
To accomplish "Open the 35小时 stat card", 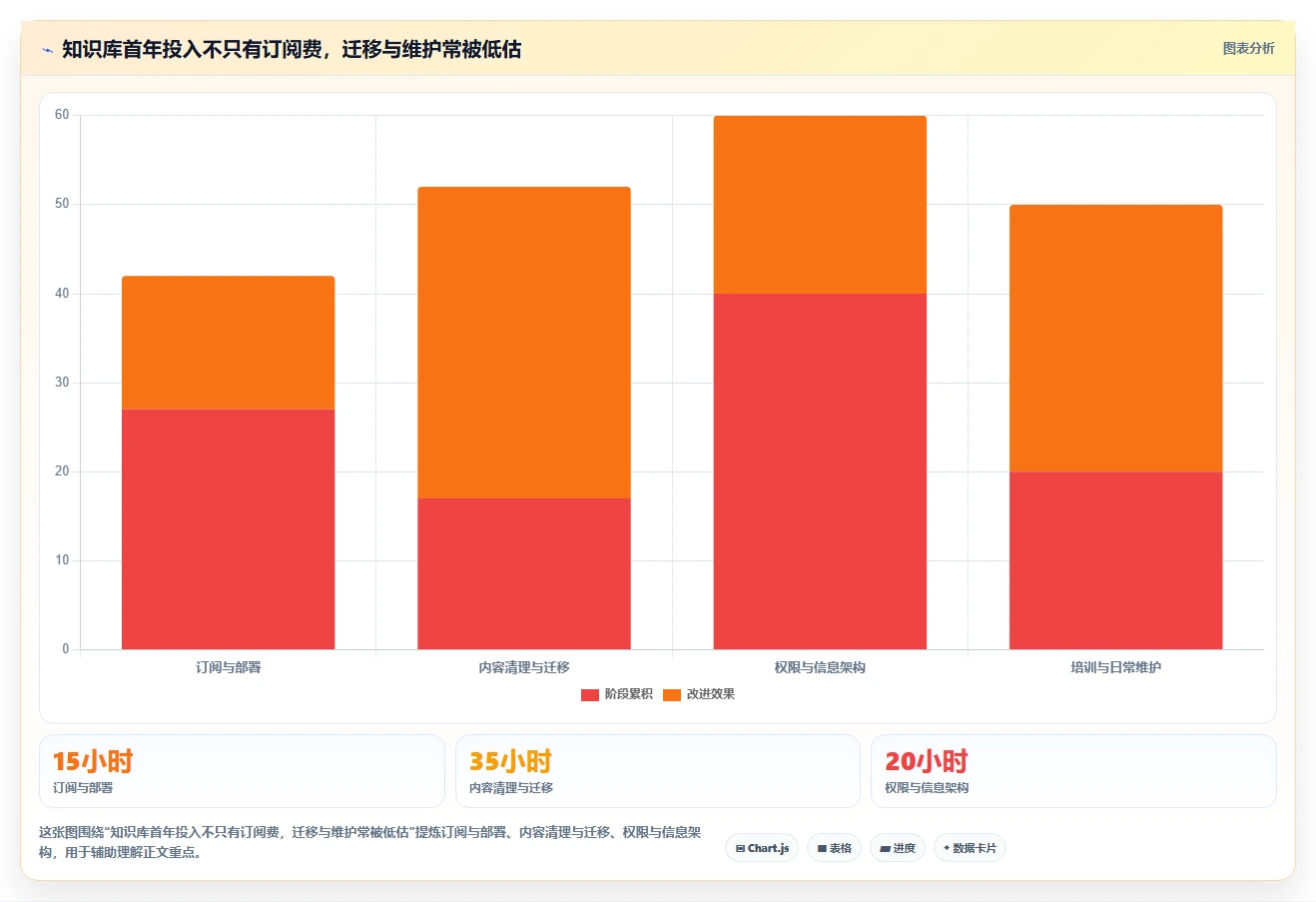I will click(x=658, y=771).
